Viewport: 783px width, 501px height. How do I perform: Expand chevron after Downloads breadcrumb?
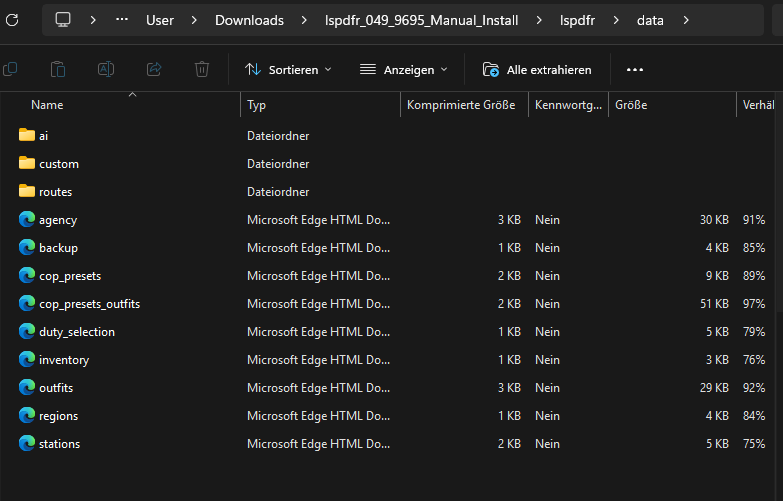pyautogui.click(x=304, y=20)
